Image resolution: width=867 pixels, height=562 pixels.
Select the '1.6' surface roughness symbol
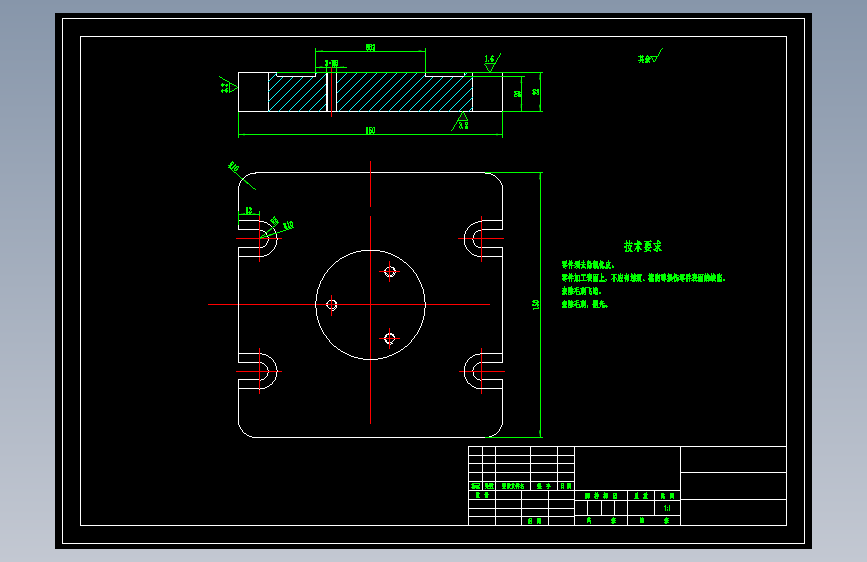[x=492, y=63]
